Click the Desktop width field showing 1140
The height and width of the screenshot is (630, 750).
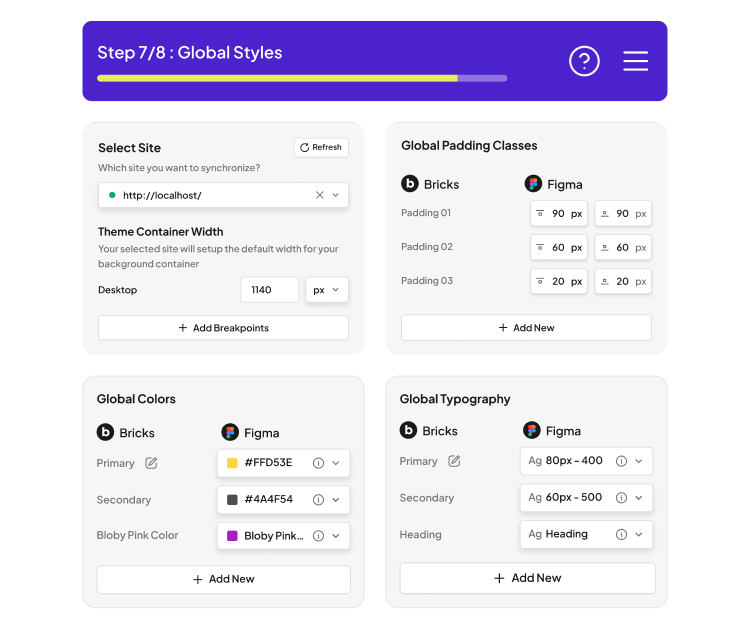(269, 290)
